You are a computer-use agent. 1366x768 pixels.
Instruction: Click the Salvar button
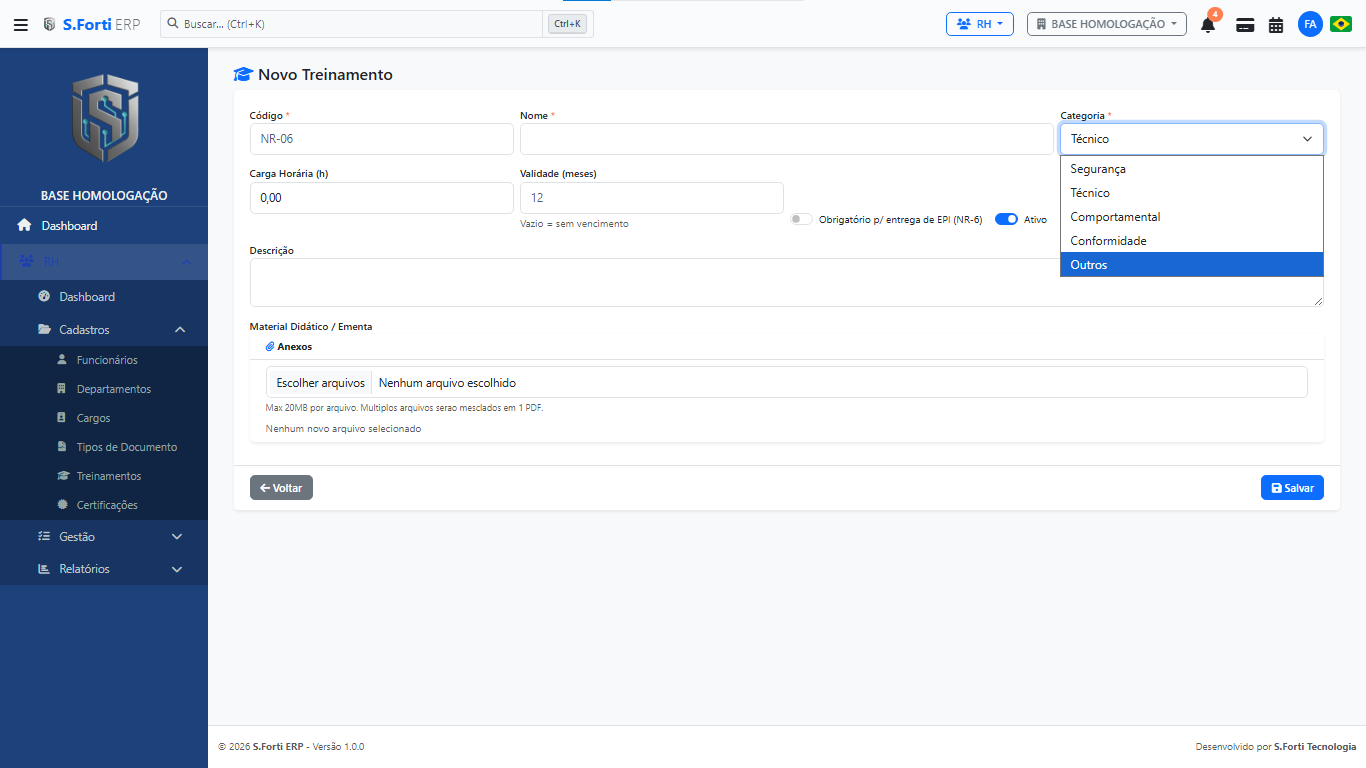[1292, 487]
